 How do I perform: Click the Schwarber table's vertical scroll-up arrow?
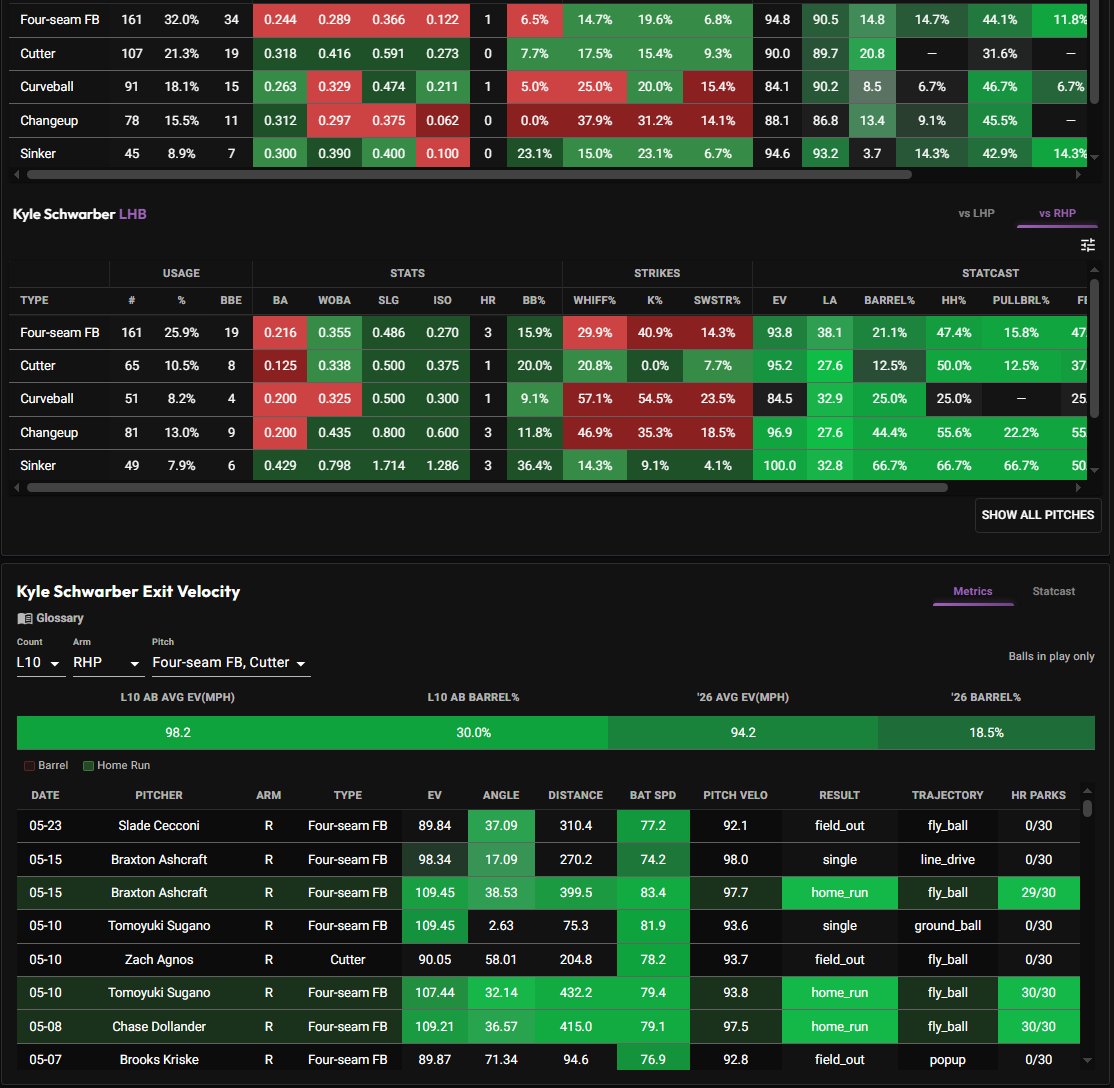click(x=1094, y=270)
